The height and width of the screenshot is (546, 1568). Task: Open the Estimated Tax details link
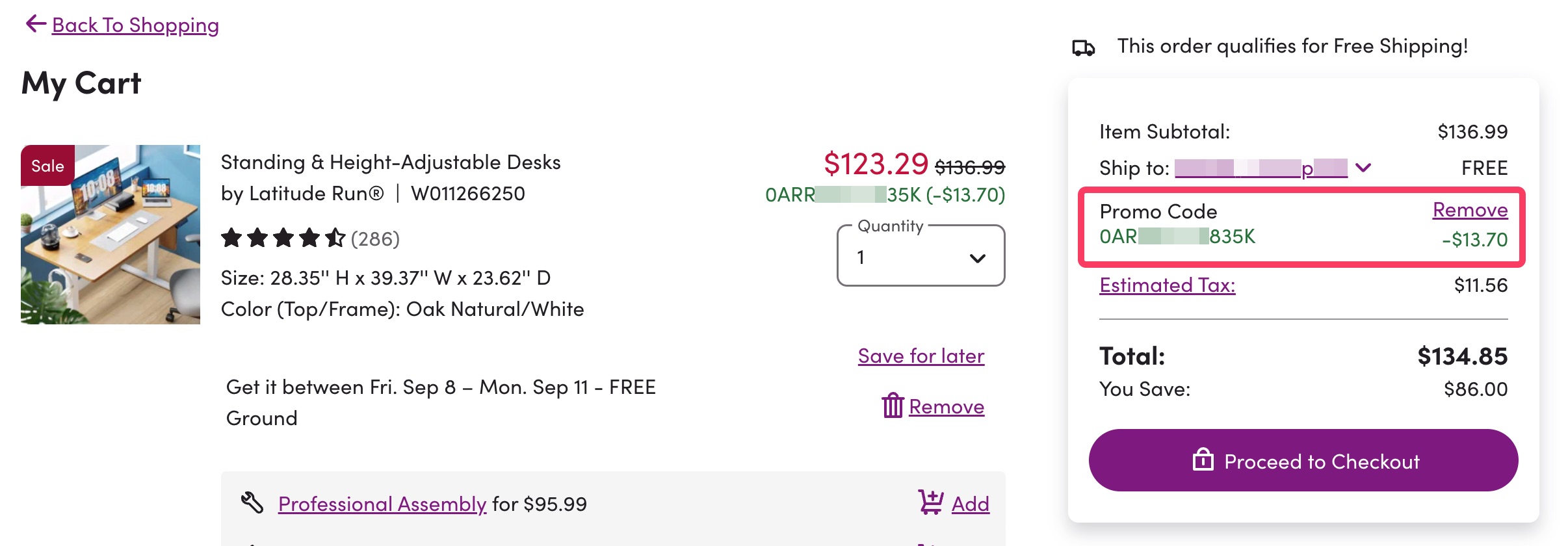(x=1167, y=285)
